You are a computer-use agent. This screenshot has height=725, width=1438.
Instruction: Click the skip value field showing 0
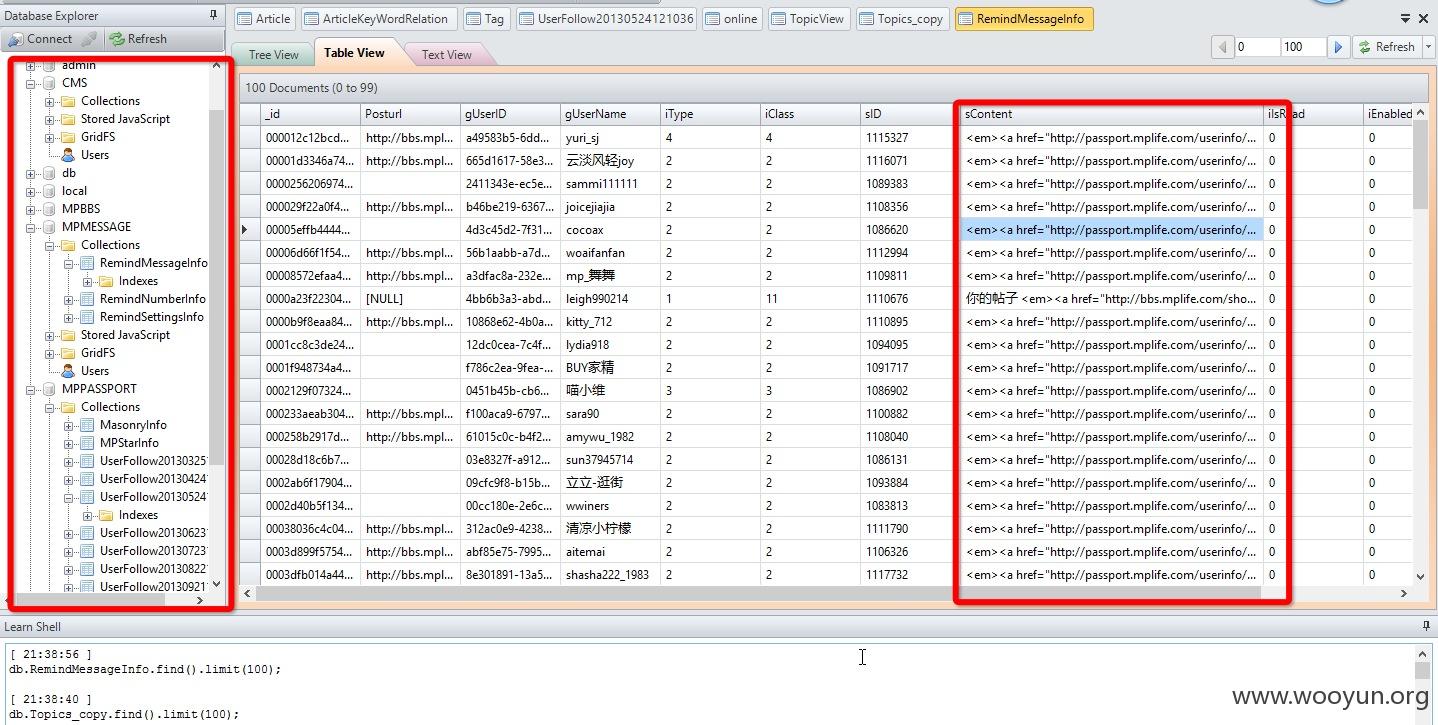pos(1257,47)
